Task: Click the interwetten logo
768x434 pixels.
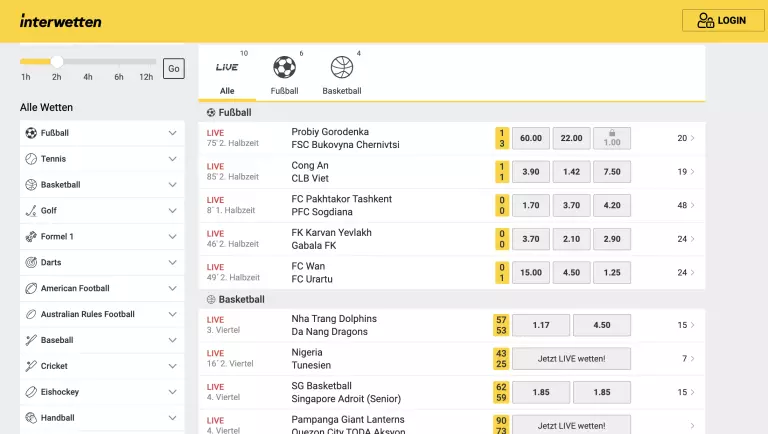Action: point(61,21)
